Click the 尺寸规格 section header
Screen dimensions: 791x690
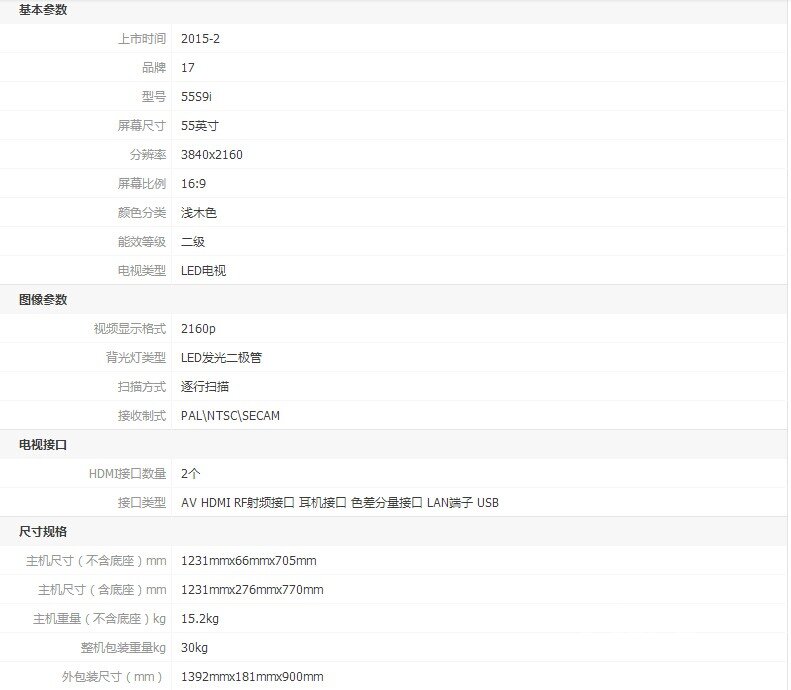point(43,532)
